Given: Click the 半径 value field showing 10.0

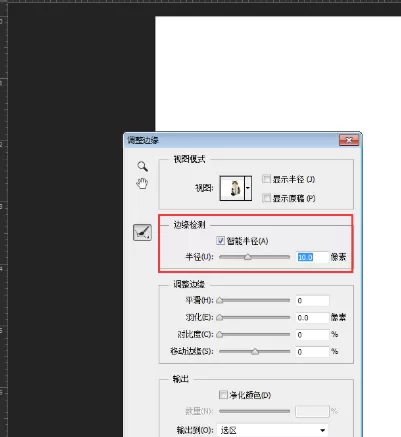Looking at the screenshot, I should pos(312,257).
